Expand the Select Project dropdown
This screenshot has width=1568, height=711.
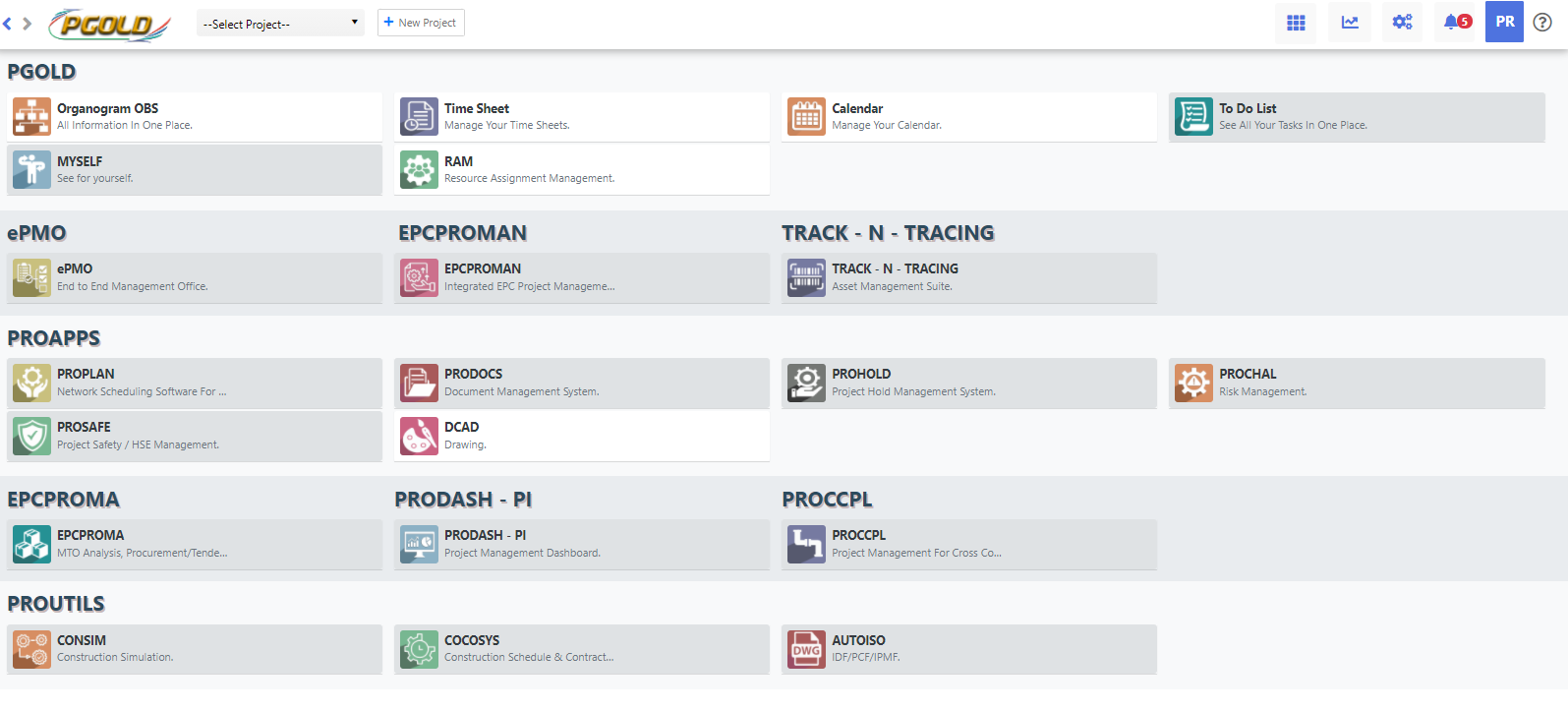pos(280,24)
